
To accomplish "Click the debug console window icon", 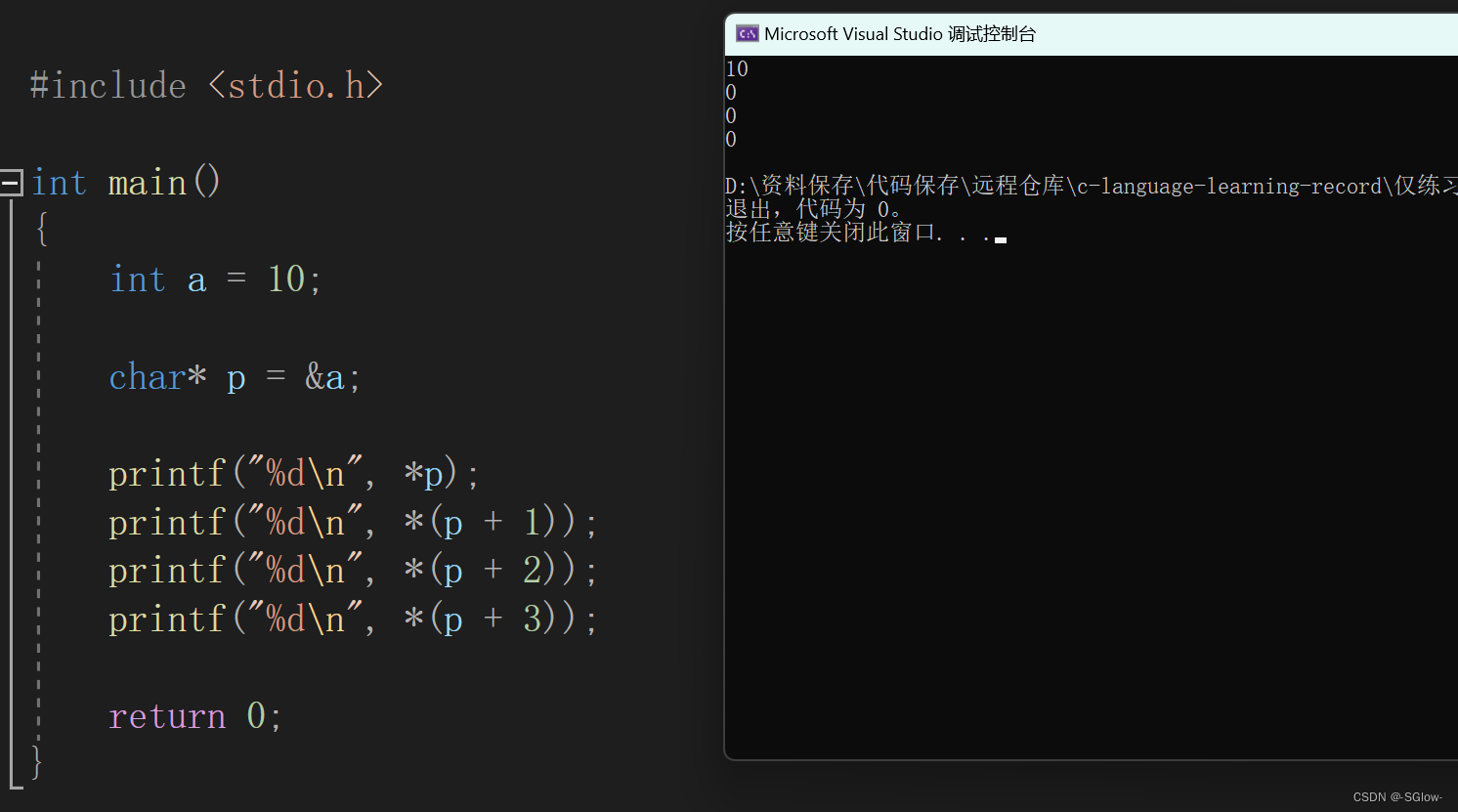I will tap(748, 34).
